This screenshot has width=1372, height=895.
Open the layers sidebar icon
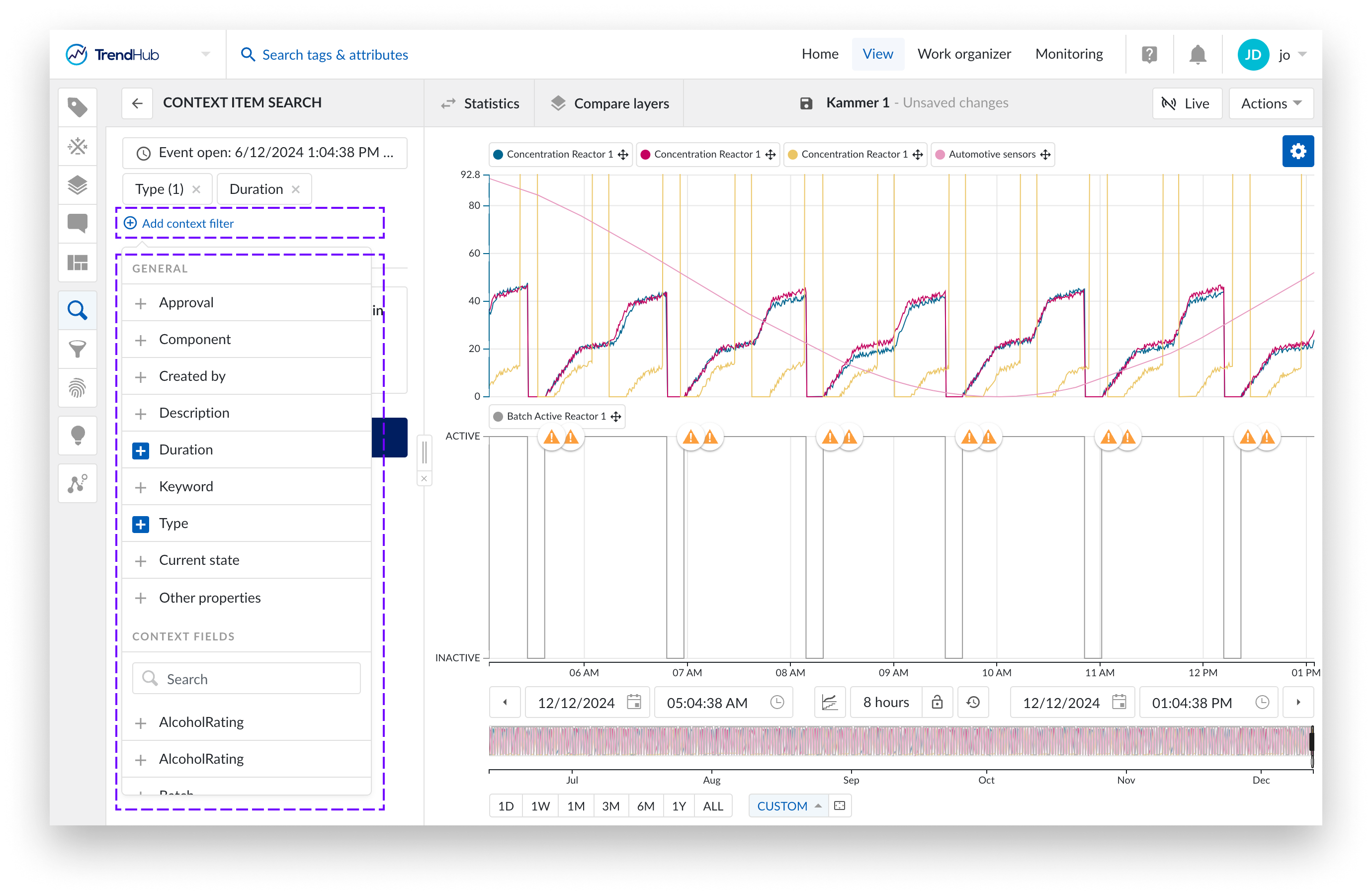click(x=77, y=185)
